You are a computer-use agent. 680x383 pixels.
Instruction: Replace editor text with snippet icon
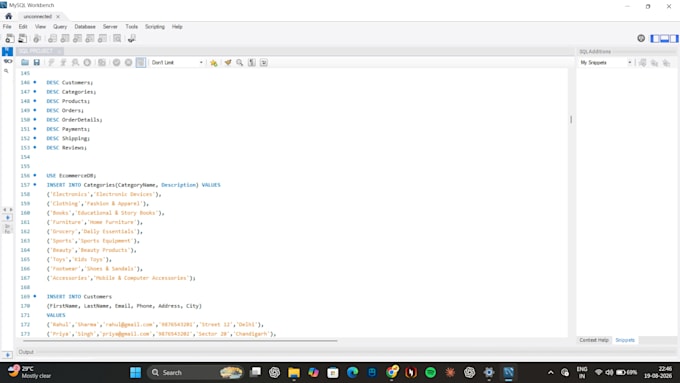coord(654,63)
